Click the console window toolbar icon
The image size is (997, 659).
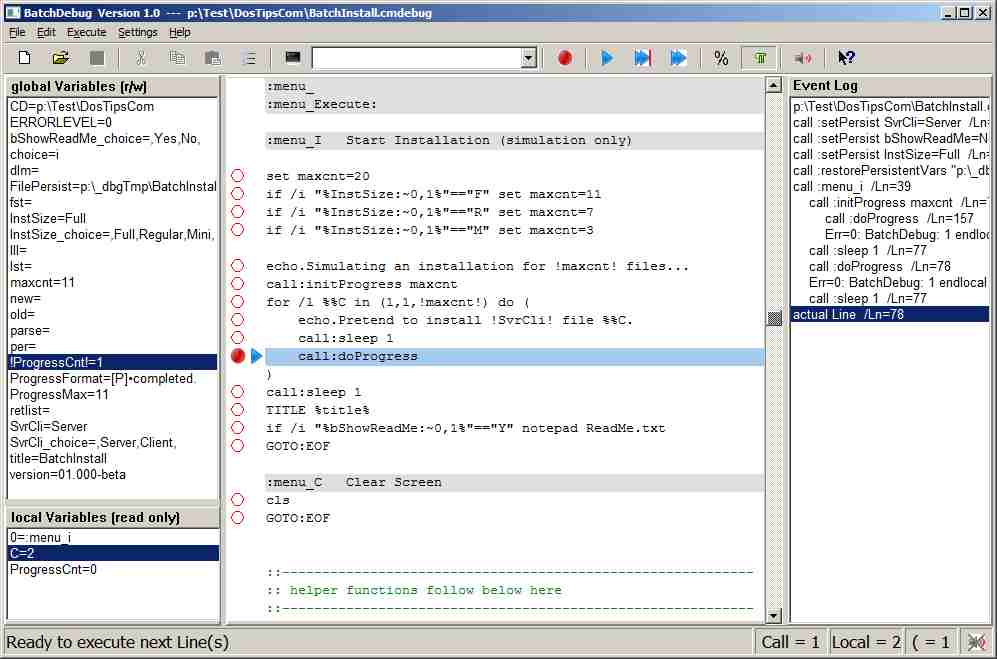292,58
